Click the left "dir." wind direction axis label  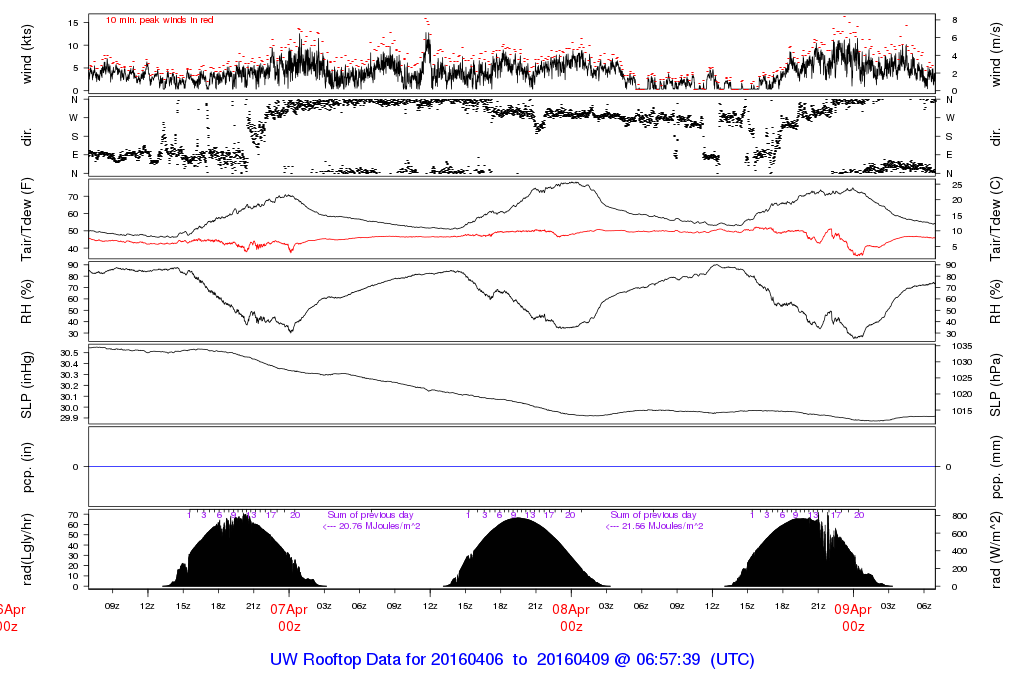(27, 136)
